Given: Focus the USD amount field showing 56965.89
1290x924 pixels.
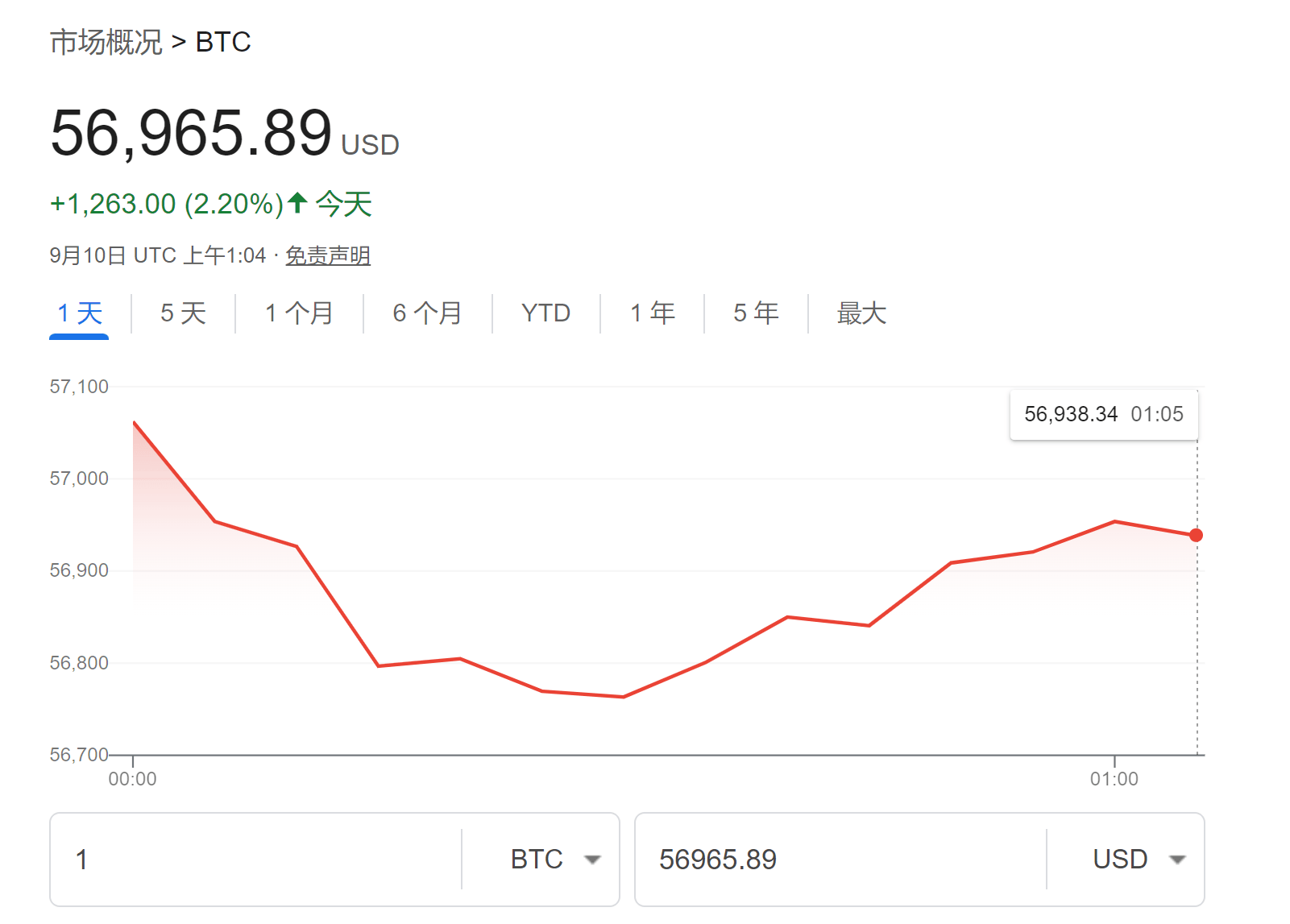Looking at the screenshot, I should click(838, 860).
